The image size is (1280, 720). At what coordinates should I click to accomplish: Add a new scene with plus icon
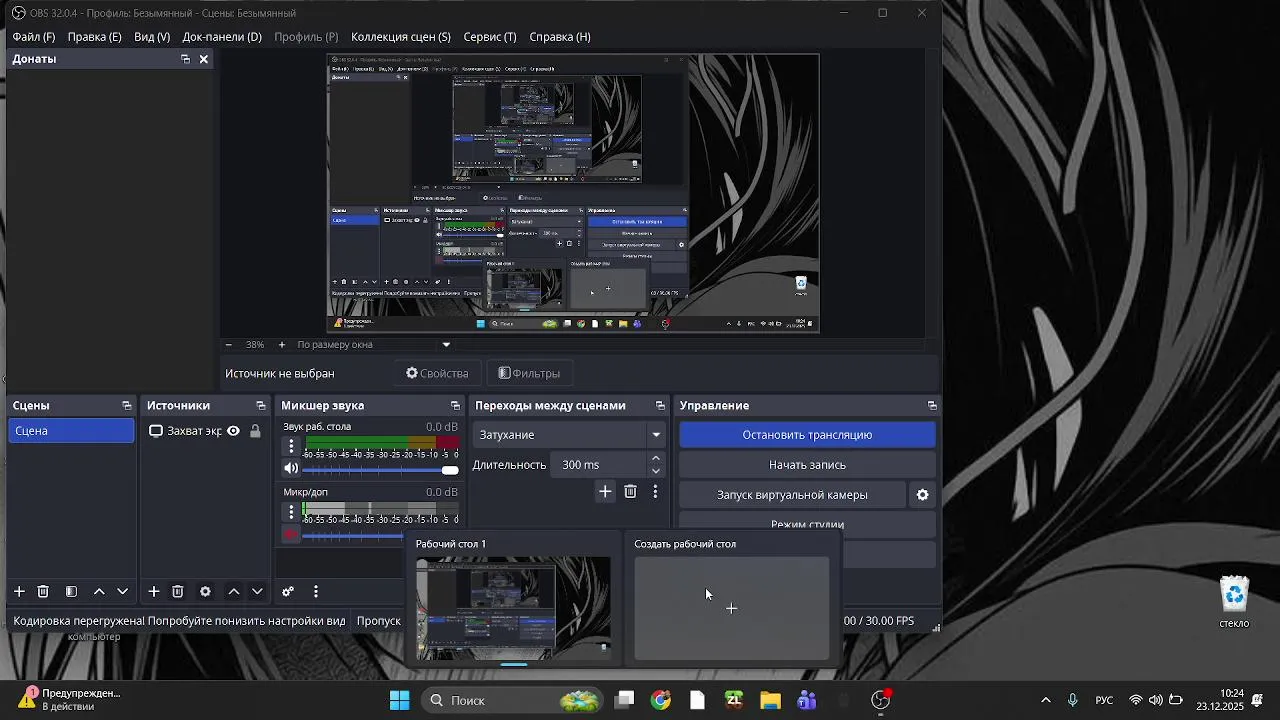(x=18, y=592)
